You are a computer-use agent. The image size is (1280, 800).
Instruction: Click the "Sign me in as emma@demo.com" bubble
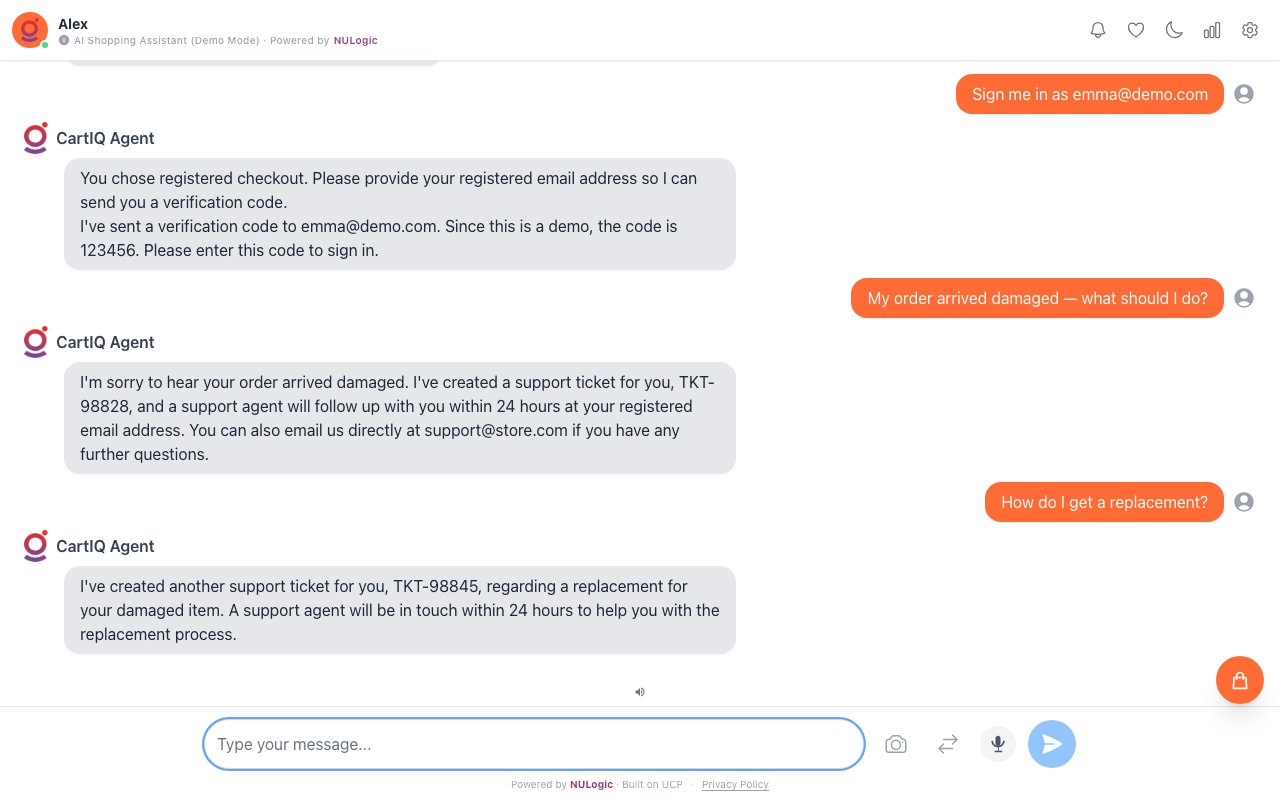(x=1089, y=94)
